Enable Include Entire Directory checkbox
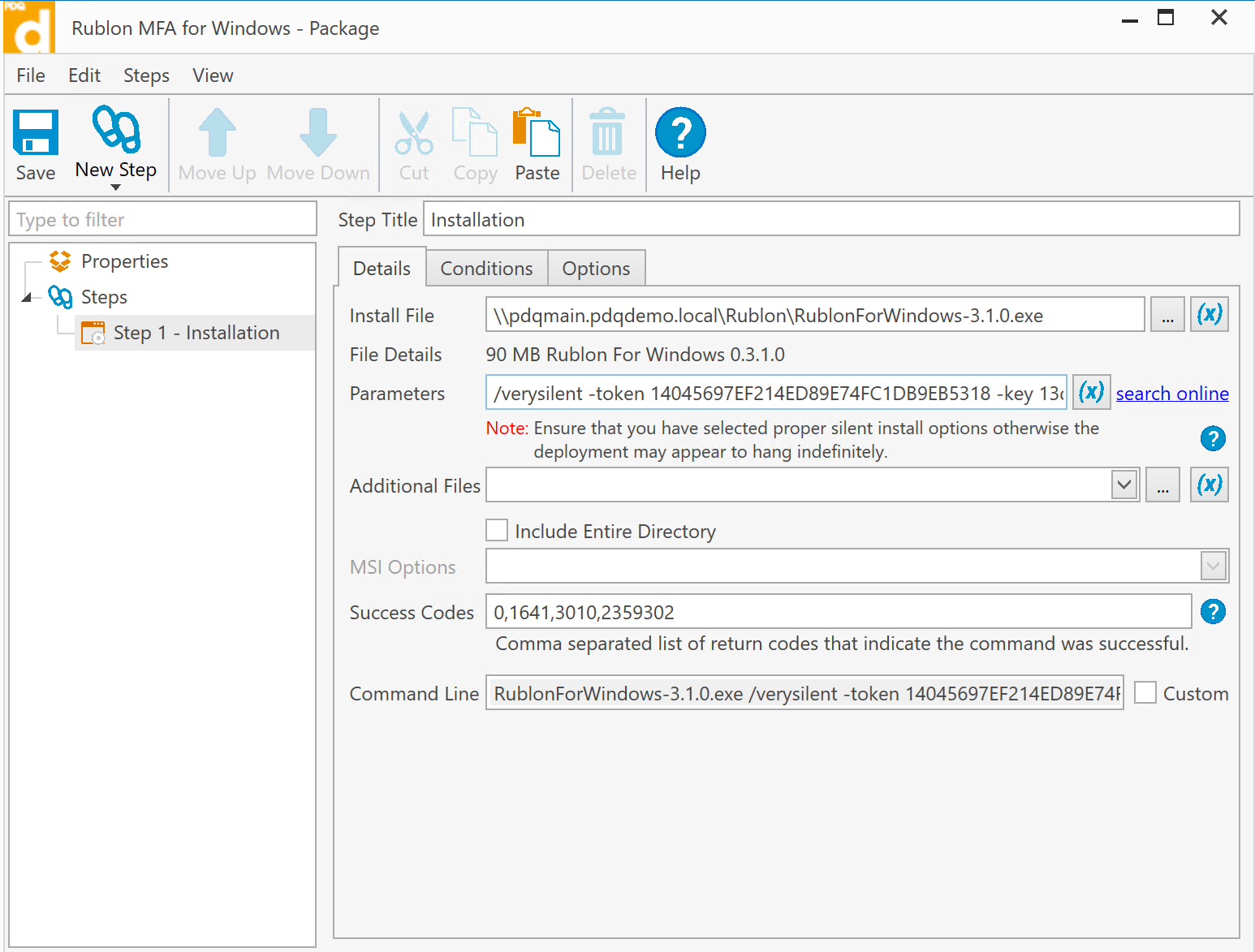 tap(497, 531)
